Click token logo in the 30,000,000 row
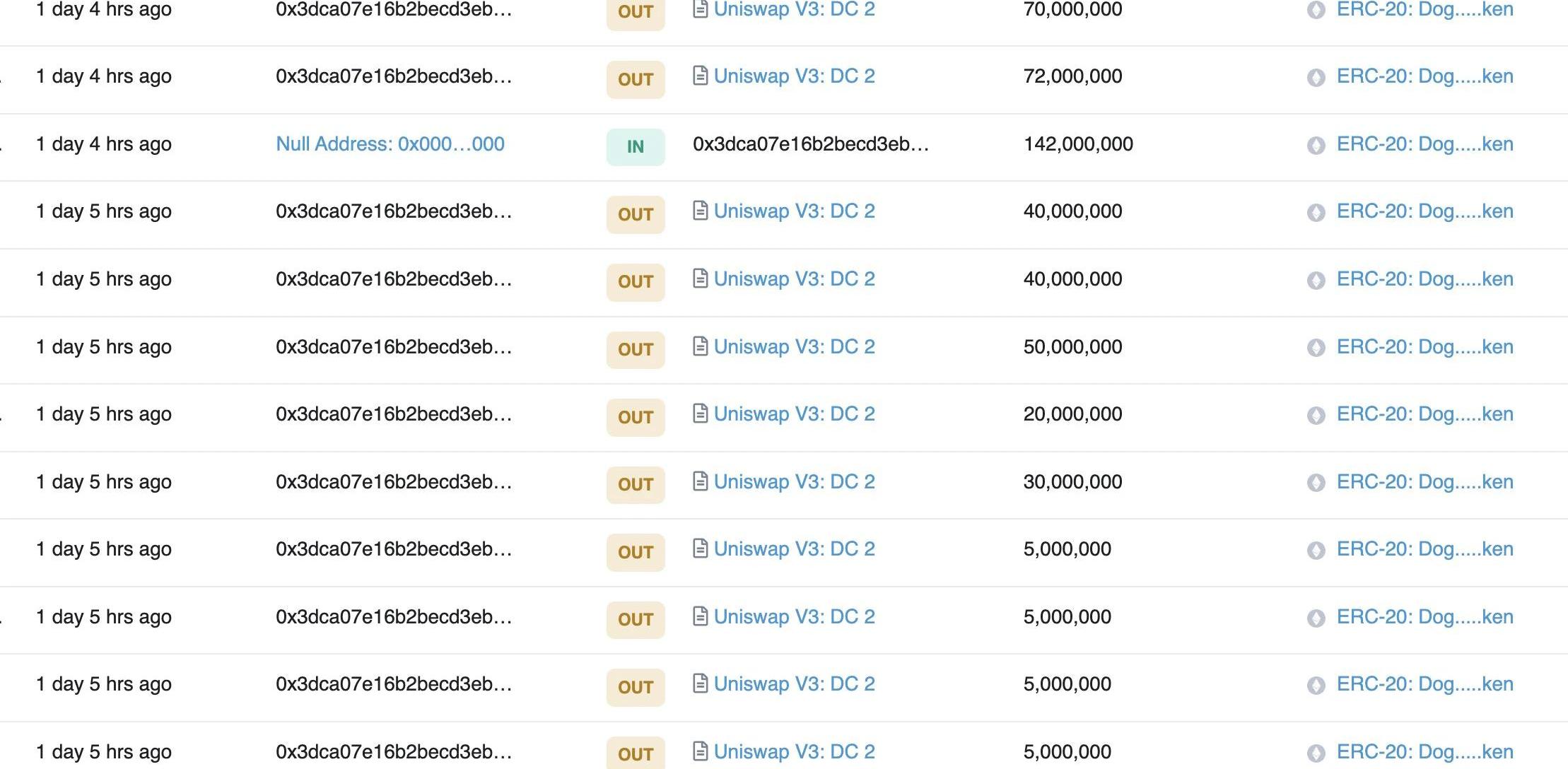Screen dimensions: 1568x769 pos(1316,483)
